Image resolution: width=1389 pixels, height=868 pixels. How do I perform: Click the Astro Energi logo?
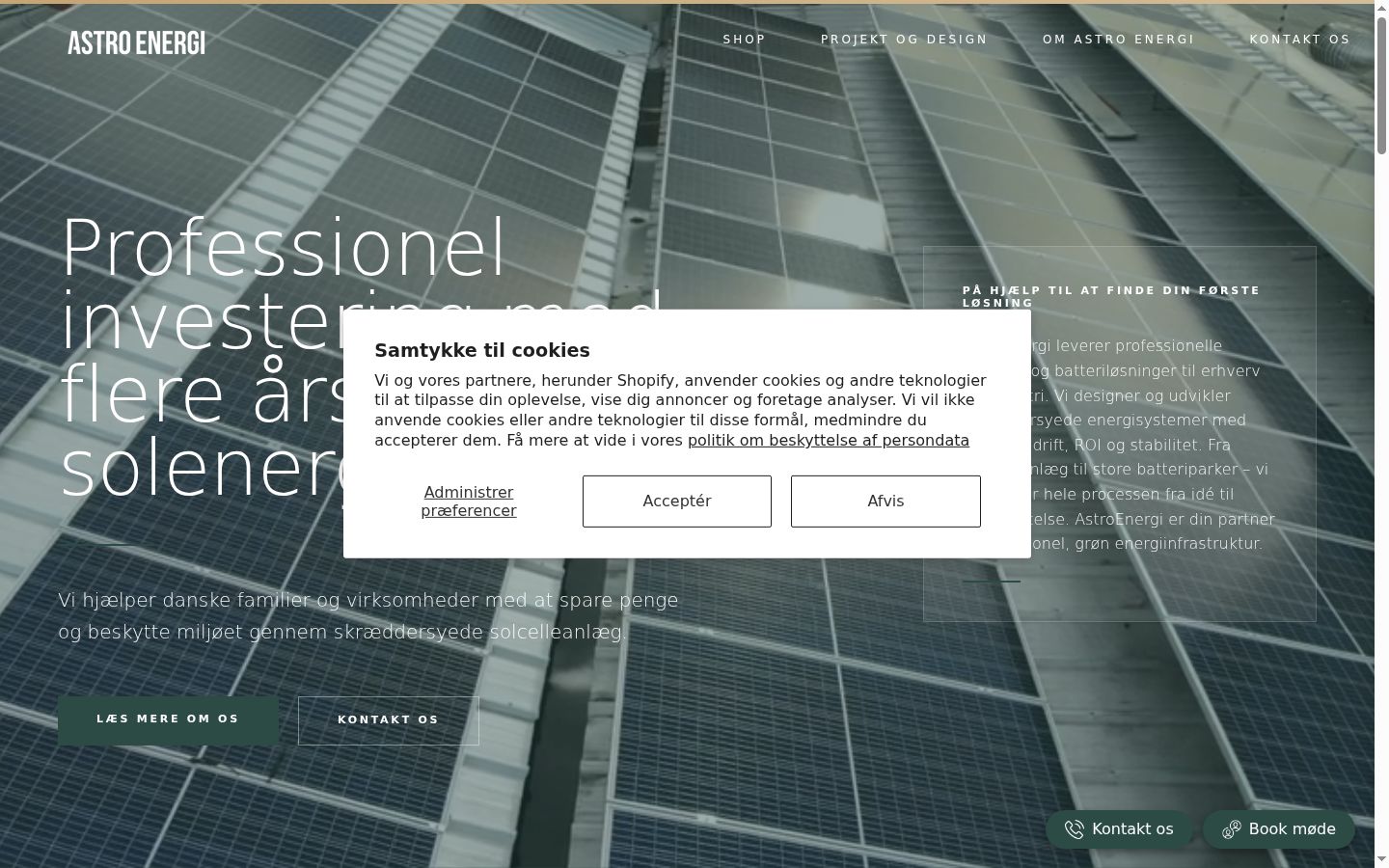(136, 42)
